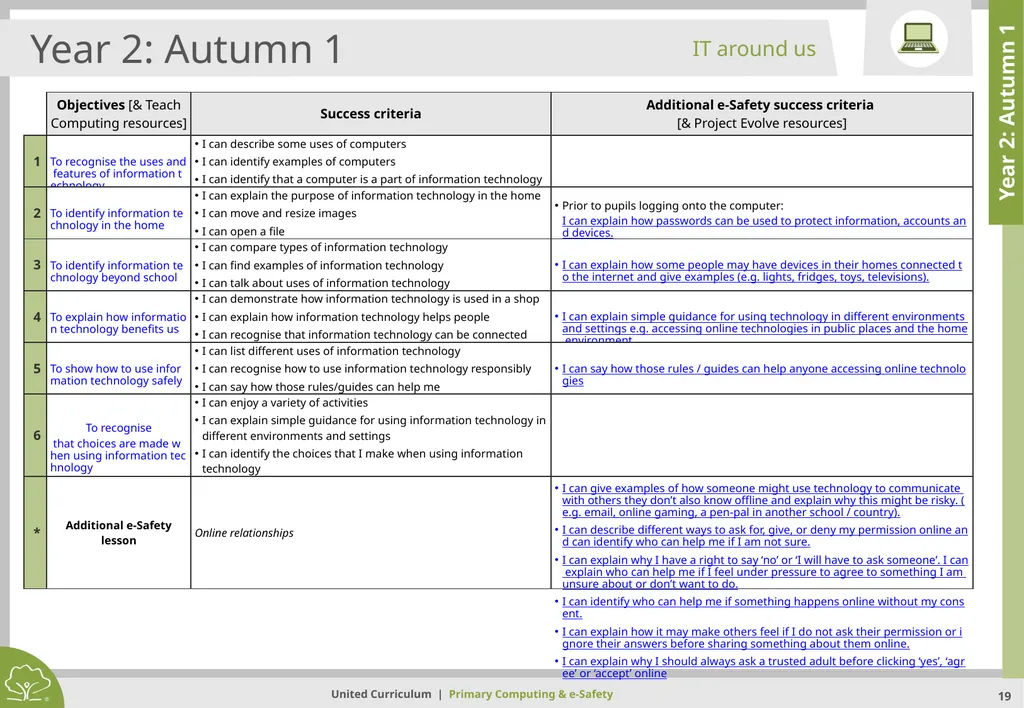
Task: Click 'I can describe some uses of computers'
Action: [x=304, y=144]
